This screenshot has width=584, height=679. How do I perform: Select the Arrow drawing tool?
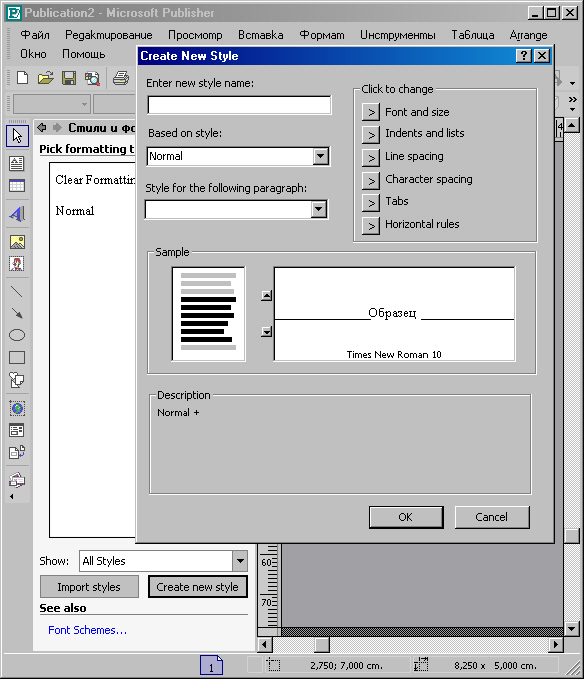(17, 313)
